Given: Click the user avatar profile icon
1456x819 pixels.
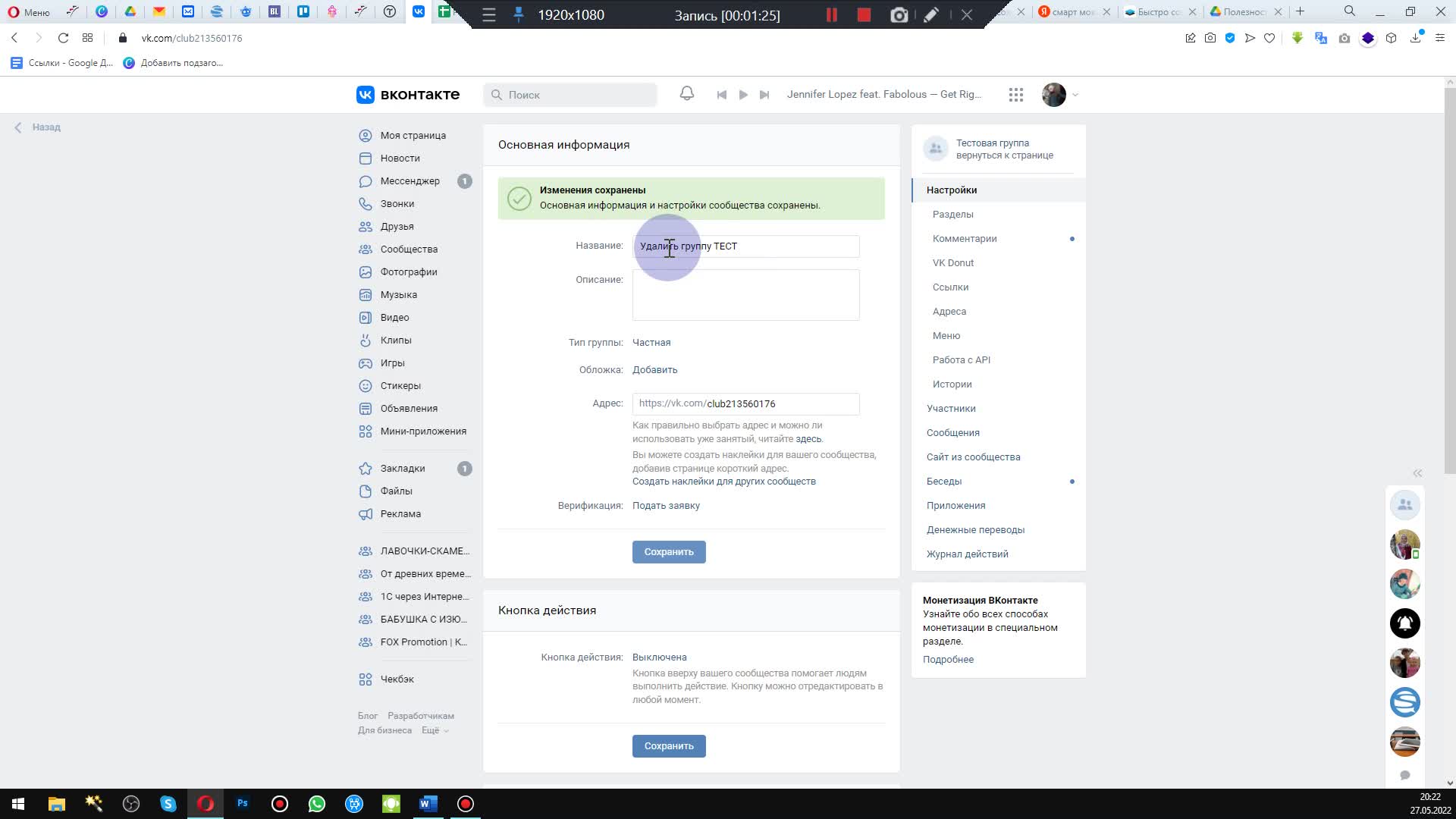Looking at the screenshot, I should click(1053, 94).
